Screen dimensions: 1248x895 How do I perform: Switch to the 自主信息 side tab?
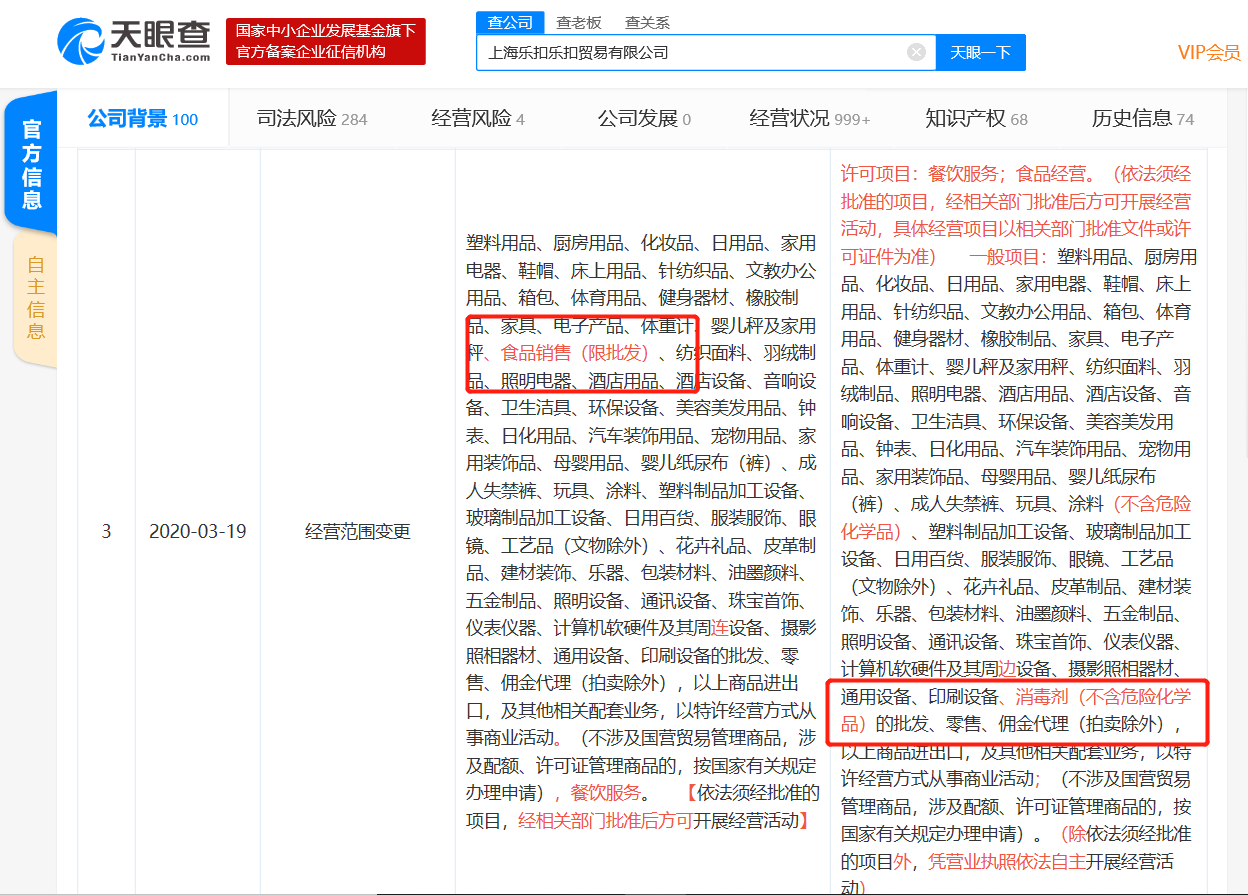[x=36, y=298]
